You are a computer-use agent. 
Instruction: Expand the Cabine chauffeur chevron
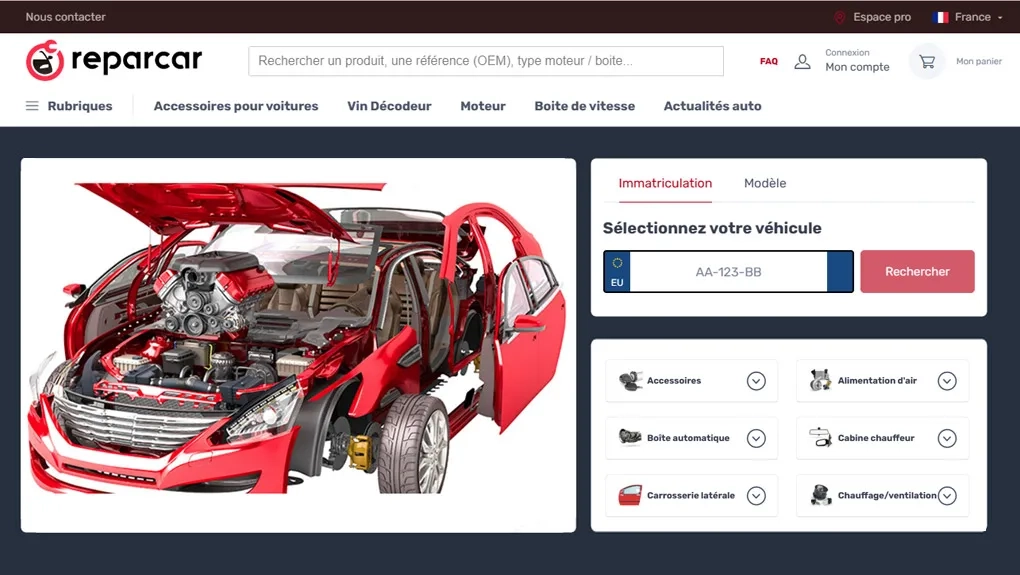pyautogui.click(x=946, y=438)
